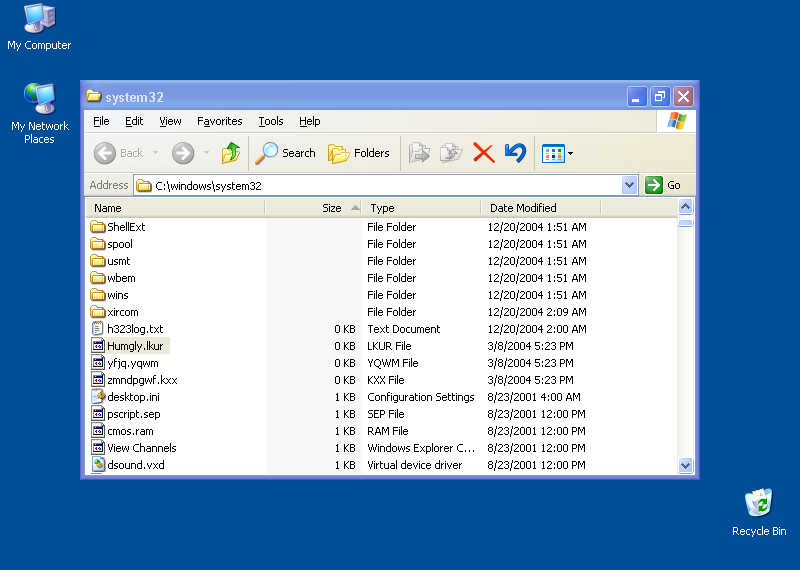This screenshot has width=800, height=570.
Task: Expand the Forward history dropdown arrow
Action: pos(206,153)
